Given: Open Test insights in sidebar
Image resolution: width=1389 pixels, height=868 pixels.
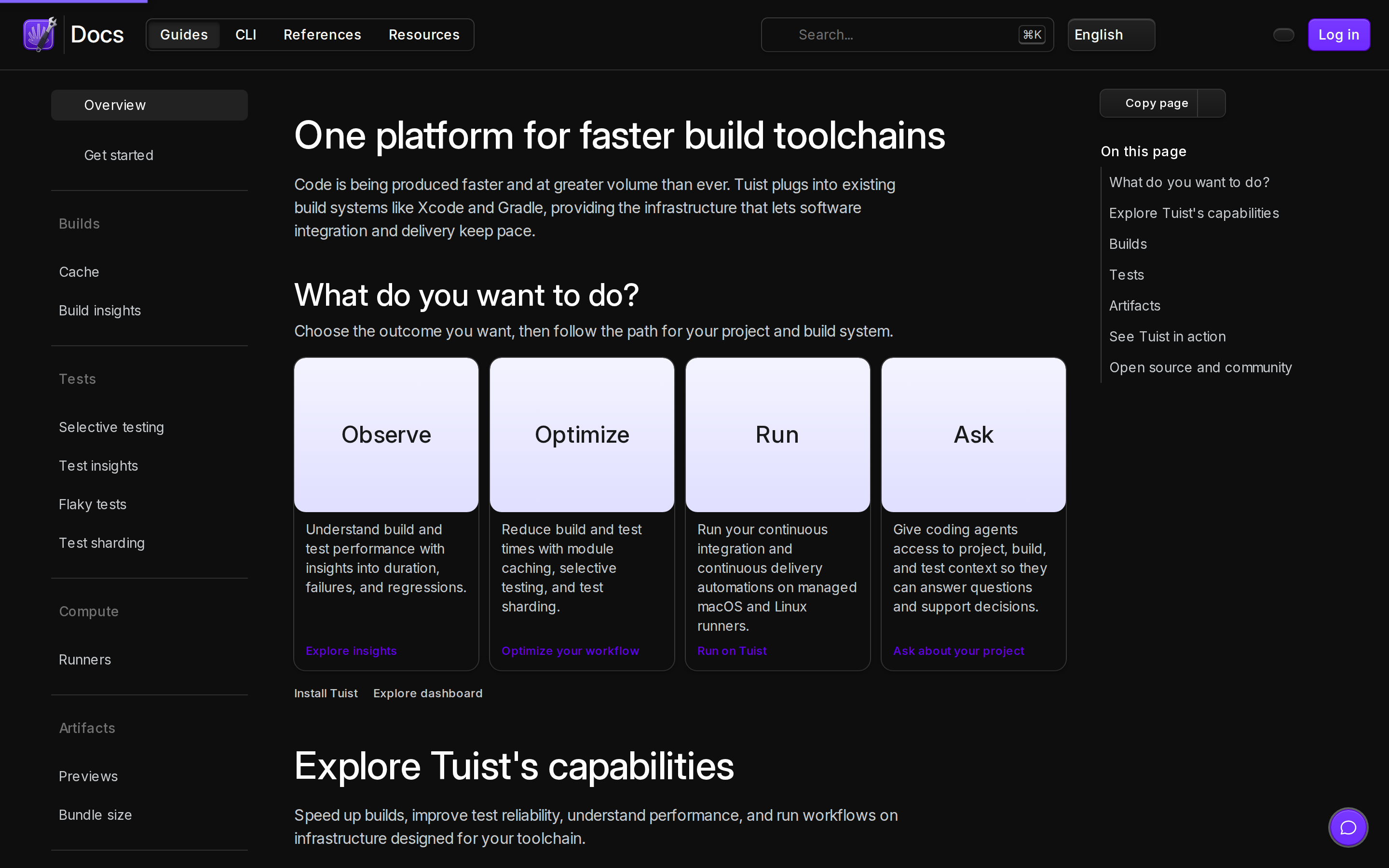Looking at the screenshot, I should [x=98, y=465].
